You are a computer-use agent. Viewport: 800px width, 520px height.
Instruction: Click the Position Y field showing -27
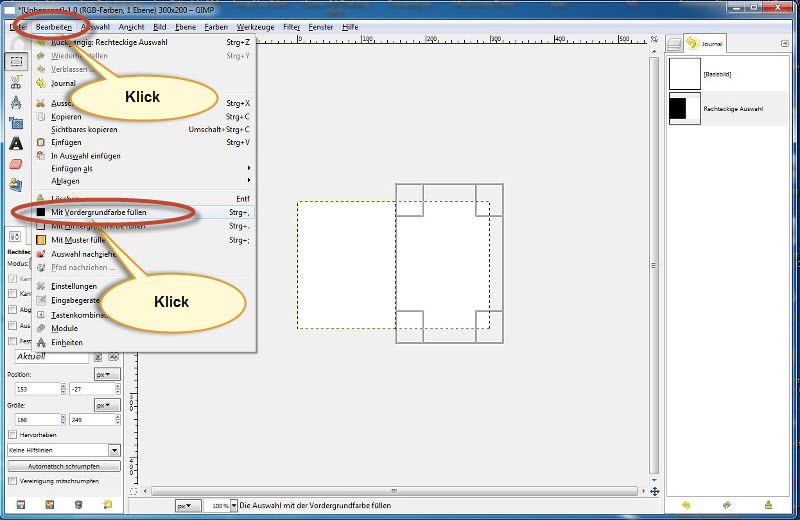tap(92, 389)
